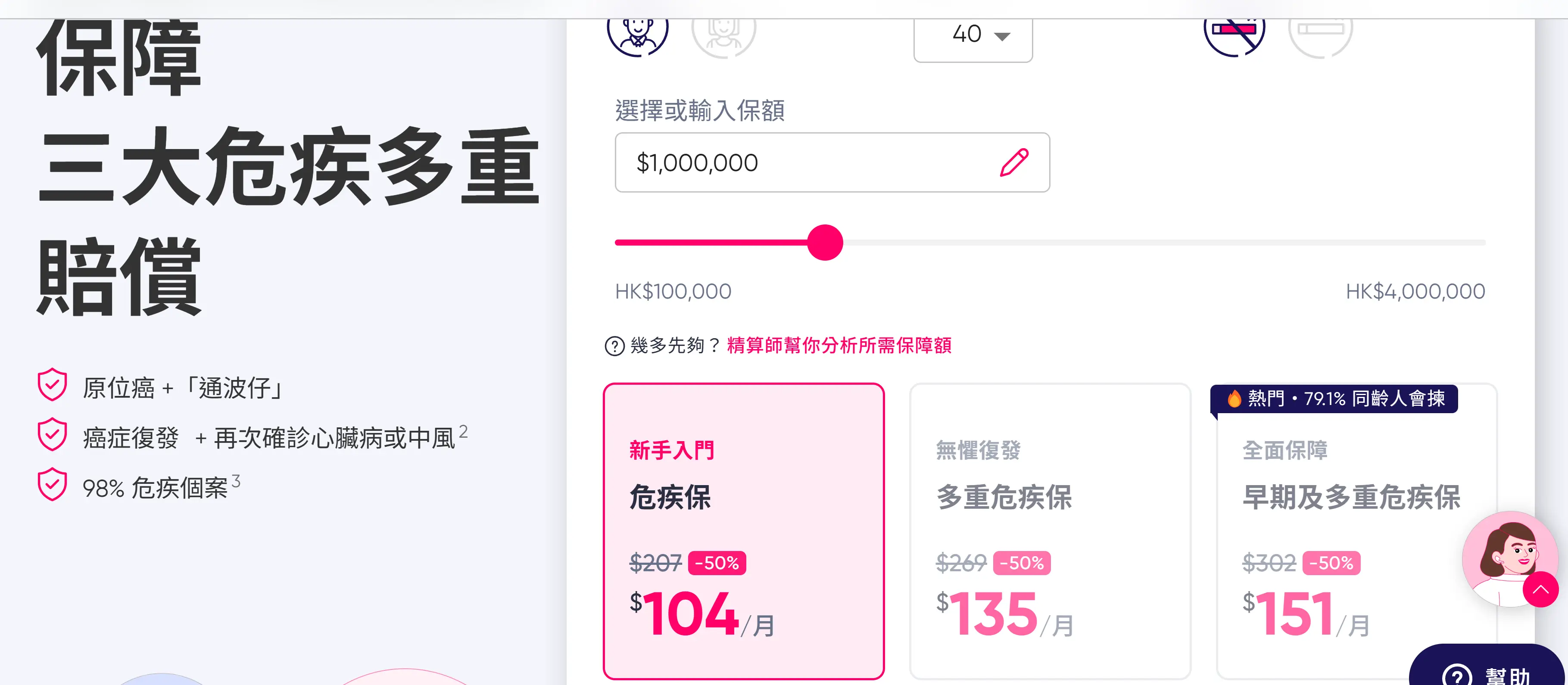The width and height of the screenshot is (1568, 685).
Task: Select the male gender icon
Action: coord(637,31)
